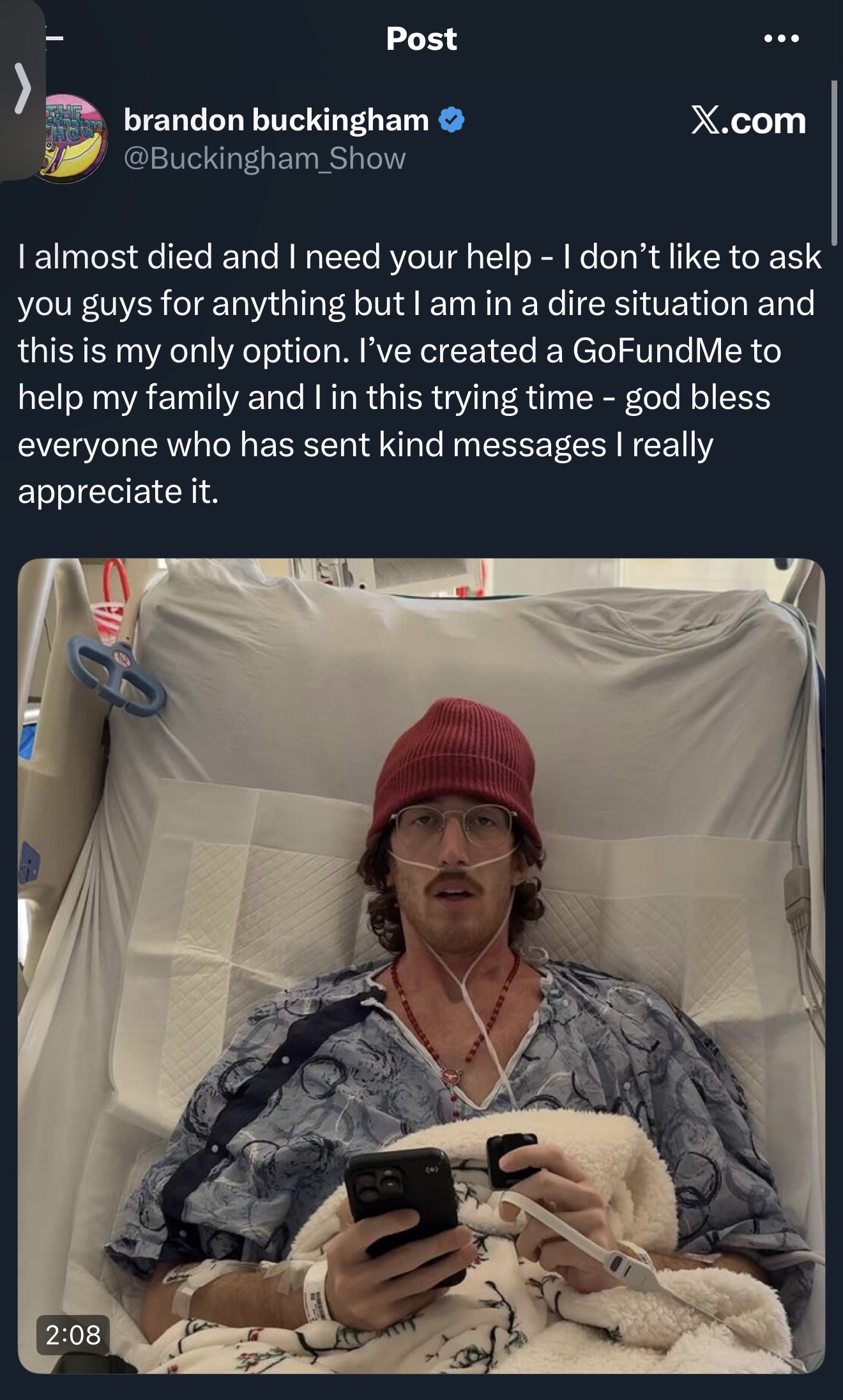
Task: Expand the side panel chevron handle
Action: (22, 89)
